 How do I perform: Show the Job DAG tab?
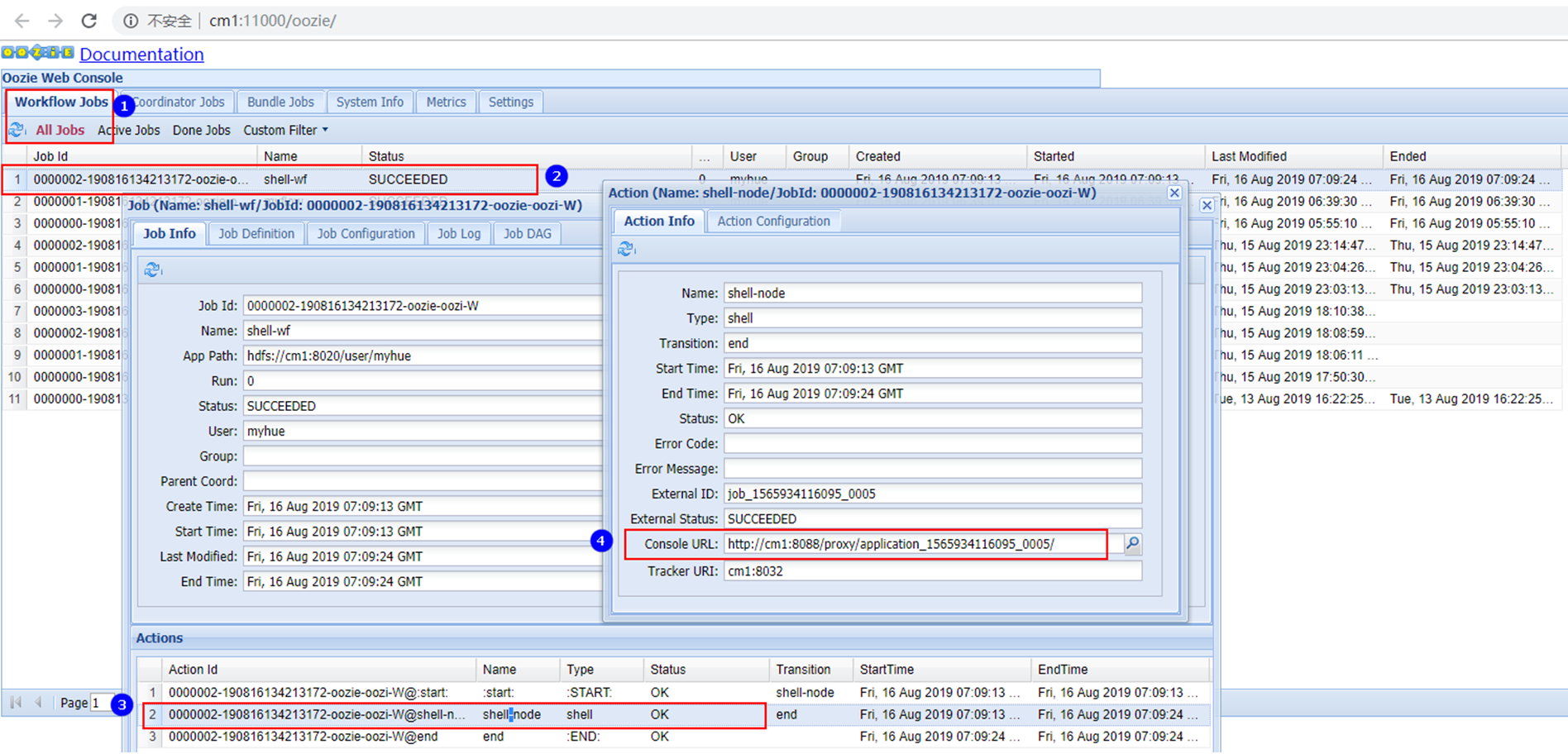coord(528,234)
